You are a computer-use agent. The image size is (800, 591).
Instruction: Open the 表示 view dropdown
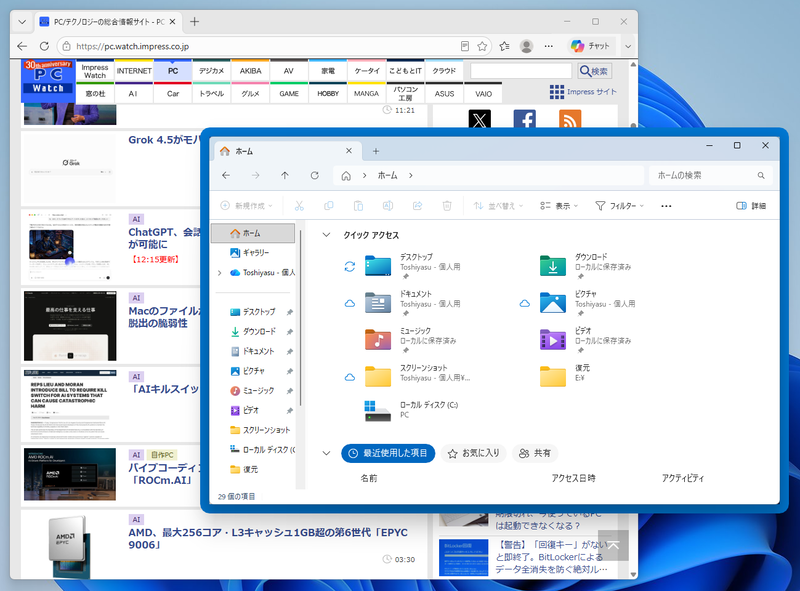tap(559, 206)
